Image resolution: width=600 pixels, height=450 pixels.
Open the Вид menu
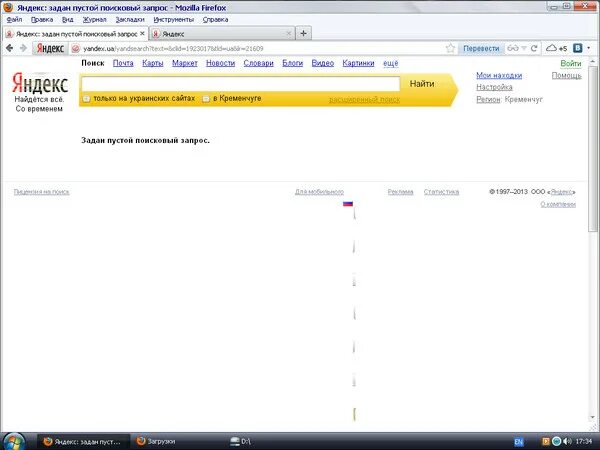[x=67, y=20]
